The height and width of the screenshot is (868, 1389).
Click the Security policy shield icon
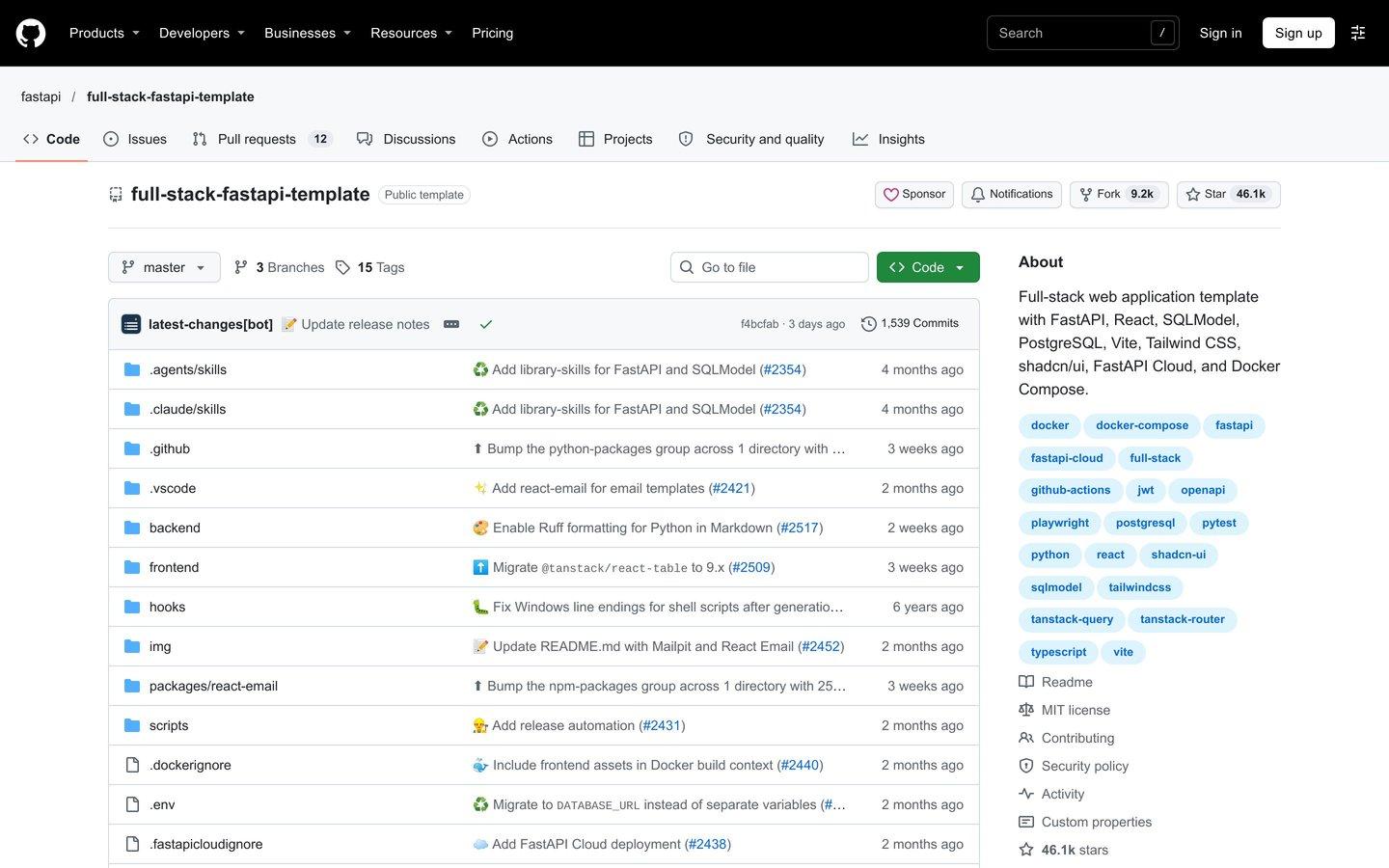coord(1026,766)
